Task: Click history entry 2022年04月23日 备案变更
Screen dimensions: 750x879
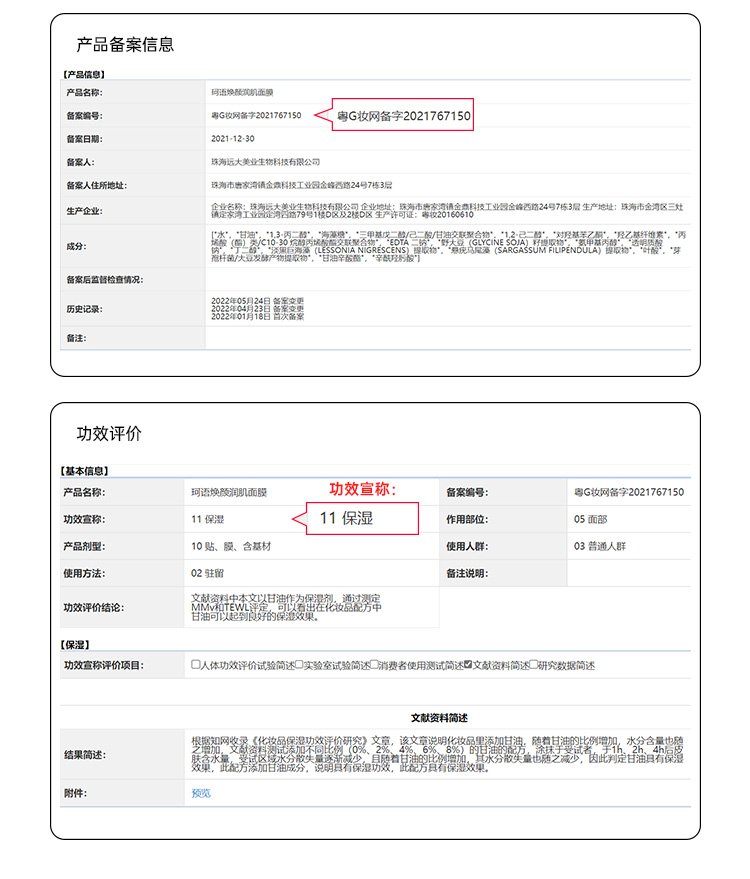Action: (257, 309)
